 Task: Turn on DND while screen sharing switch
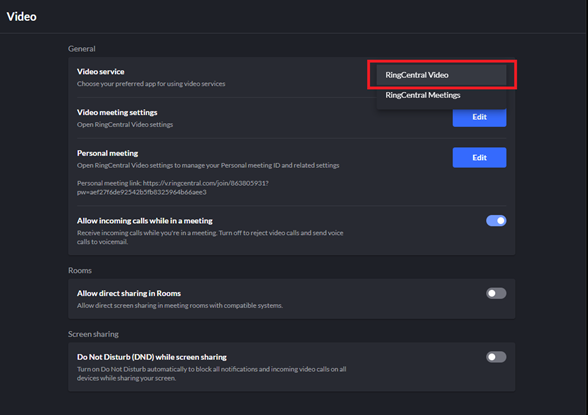(496, 357)
